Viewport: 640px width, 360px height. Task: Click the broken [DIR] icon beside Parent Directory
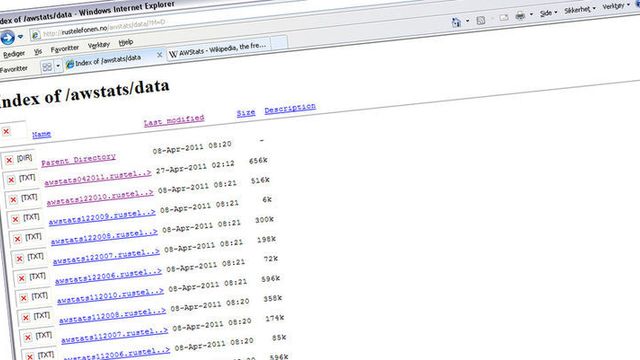pos(18,160)
